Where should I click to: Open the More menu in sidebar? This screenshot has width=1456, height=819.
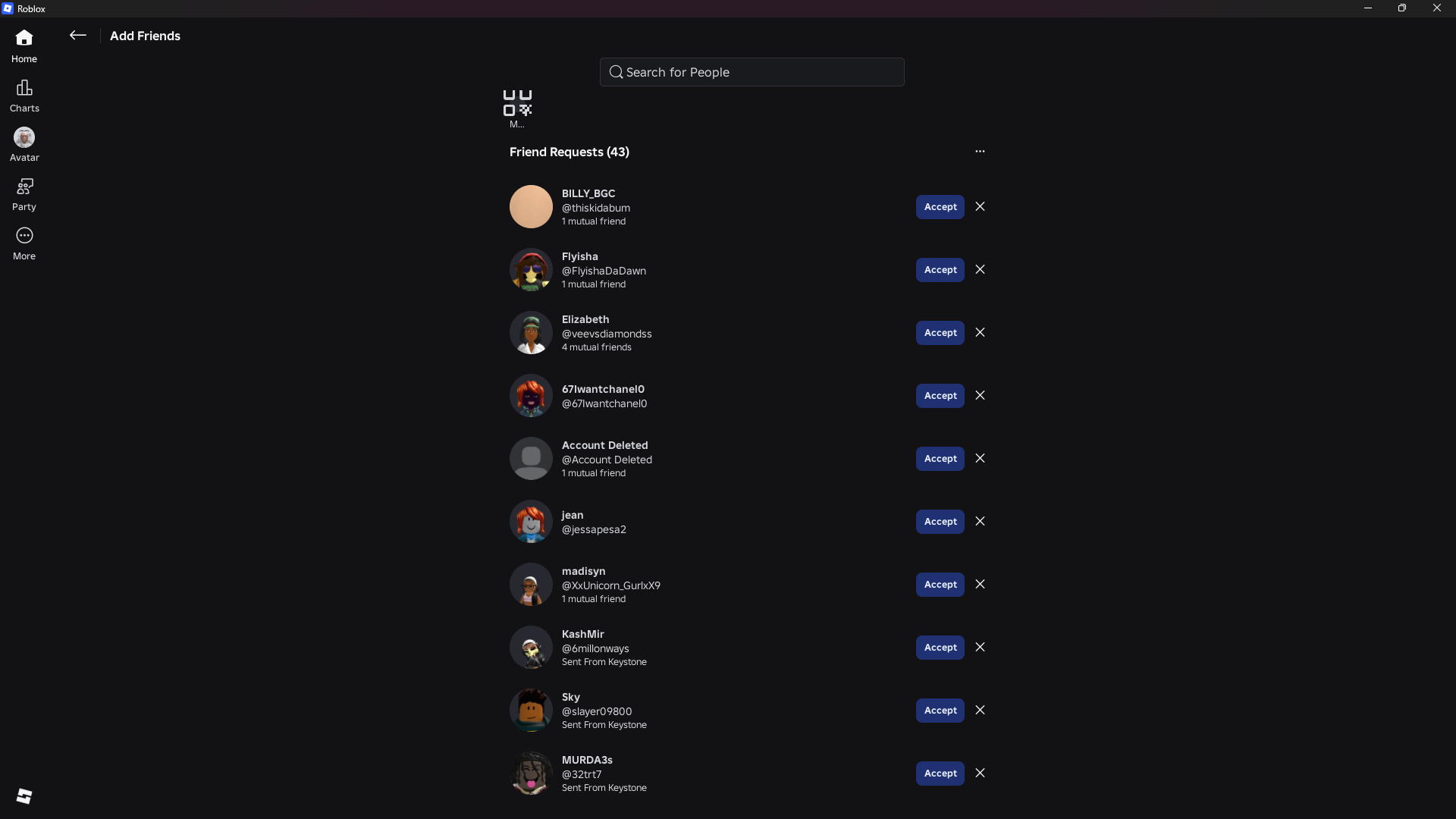[24, 244]
